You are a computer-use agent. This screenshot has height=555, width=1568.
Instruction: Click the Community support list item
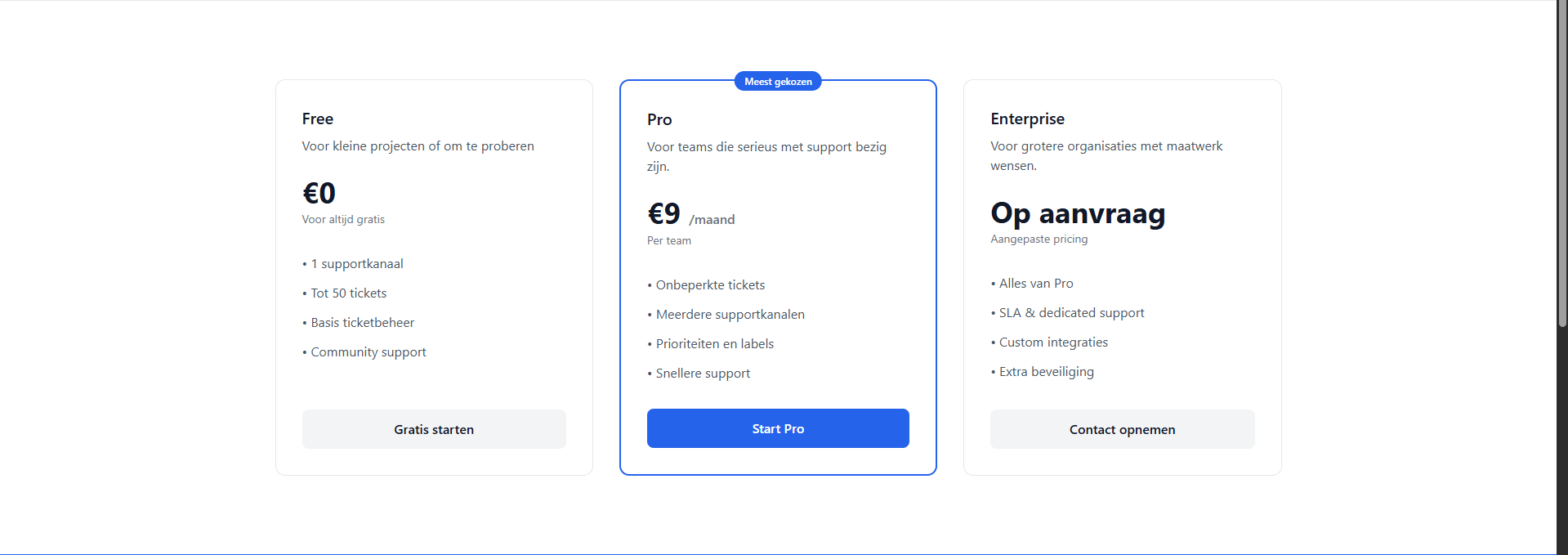point(369,352)
